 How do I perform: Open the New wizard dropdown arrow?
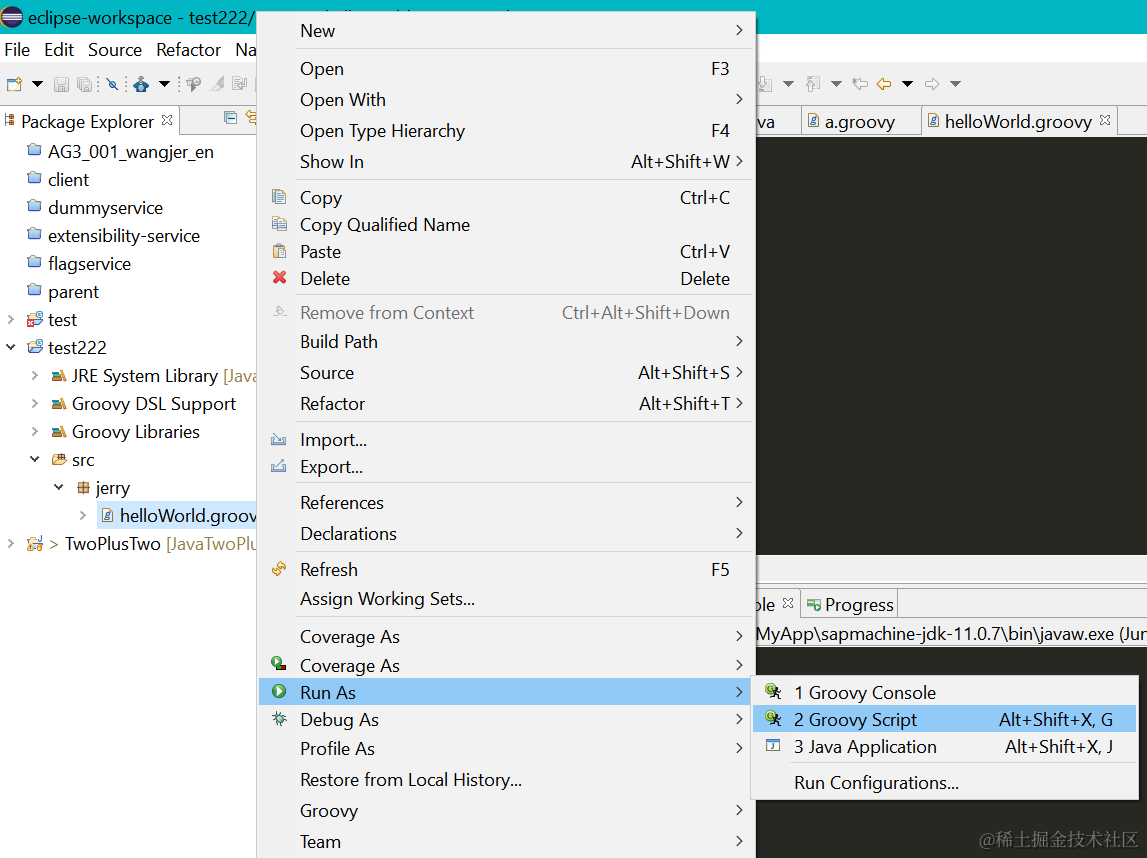37,84
